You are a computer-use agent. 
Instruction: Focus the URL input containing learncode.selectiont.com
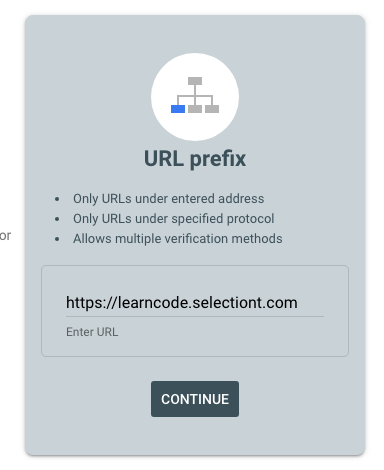coord(195,303)
